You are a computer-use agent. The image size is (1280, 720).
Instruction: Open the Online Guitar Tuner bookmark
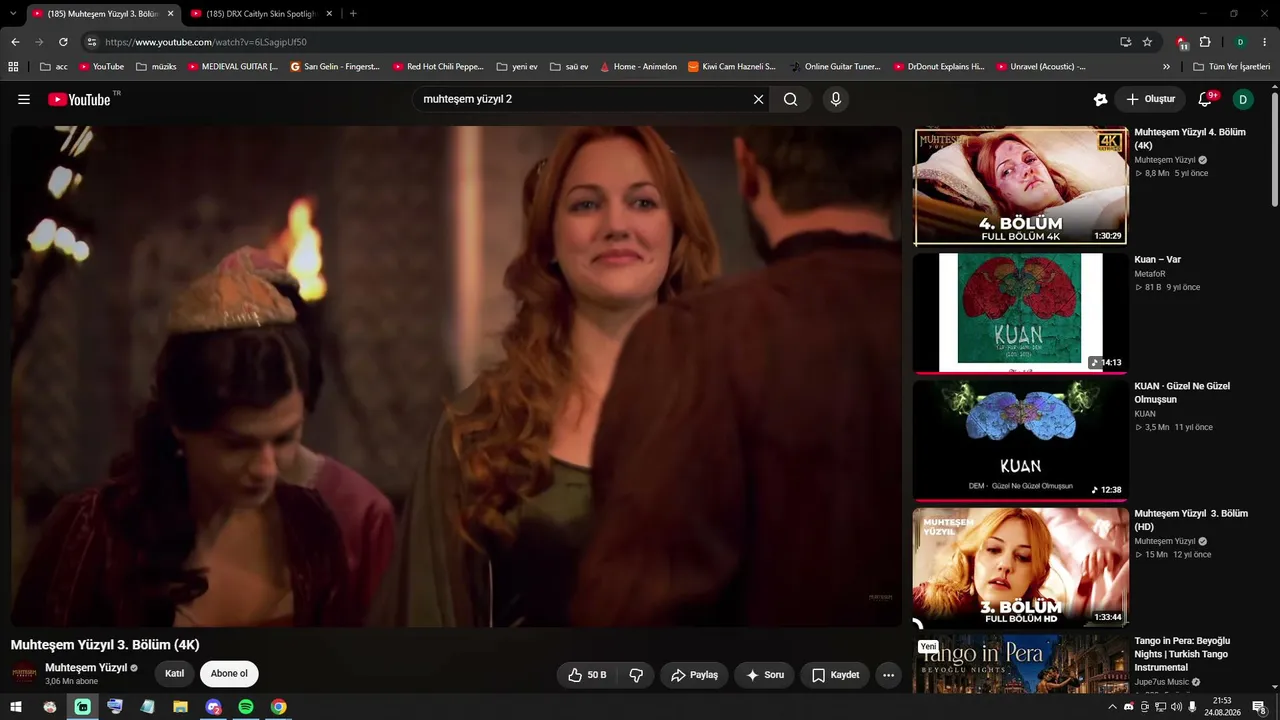835,67
